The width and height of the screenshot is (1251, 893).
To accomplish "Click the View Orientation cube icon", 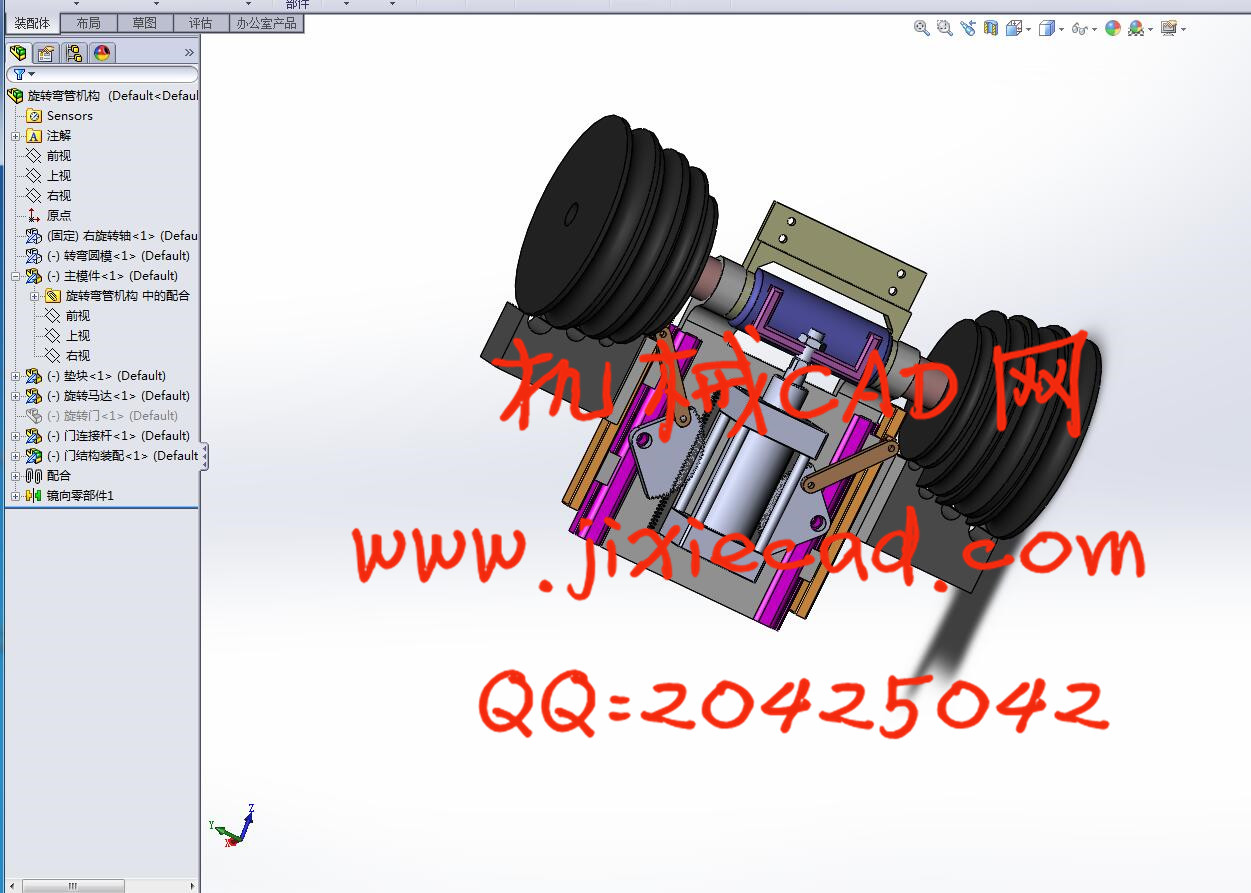I will pos(1014,29).
